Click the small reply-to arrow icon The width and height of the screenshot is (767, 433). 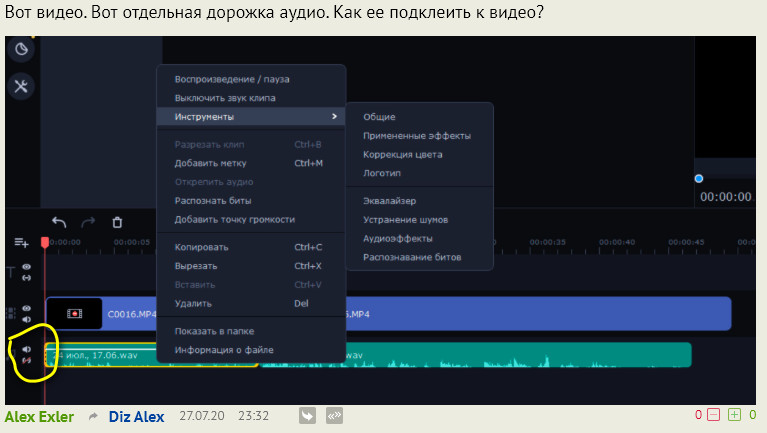pyautogui.click(x=93, y=416)
